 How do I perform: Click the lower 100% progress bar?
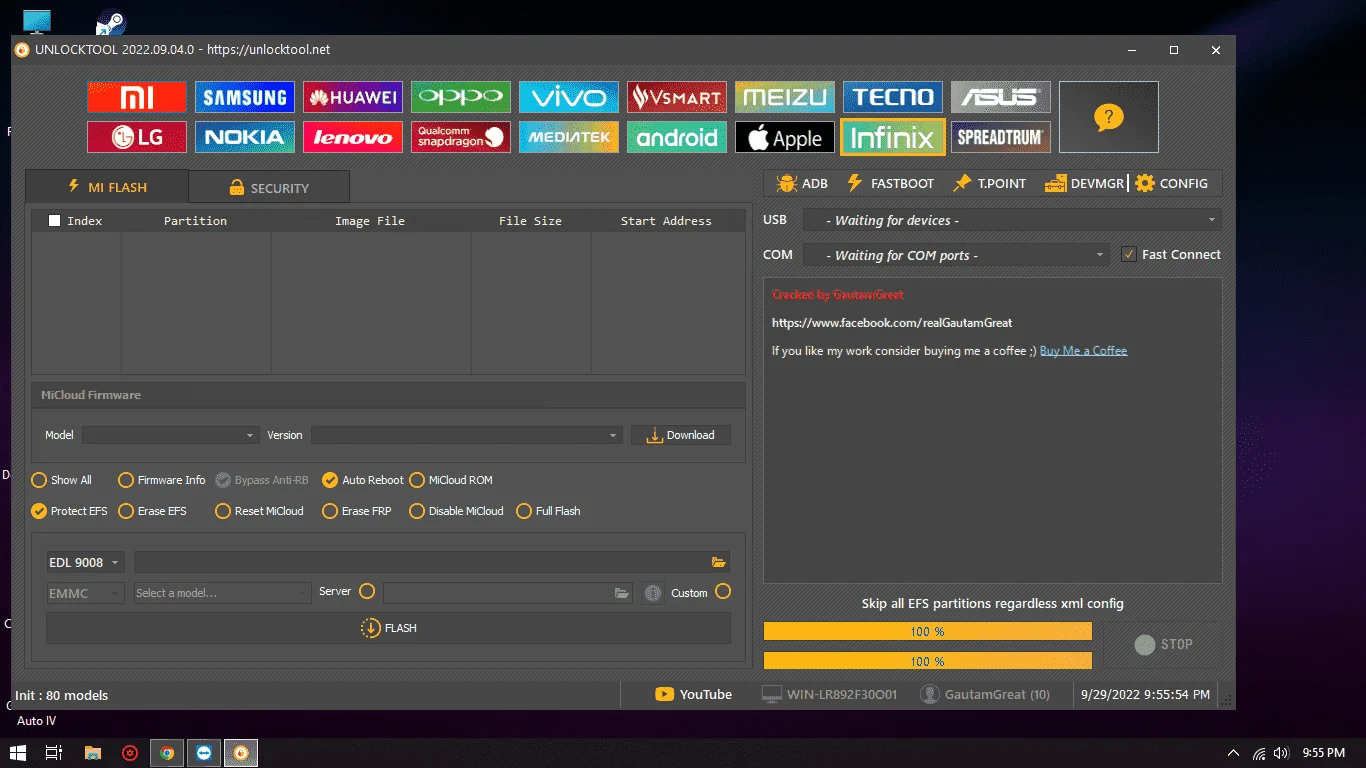pyautogui.click(x=927, y=661)
